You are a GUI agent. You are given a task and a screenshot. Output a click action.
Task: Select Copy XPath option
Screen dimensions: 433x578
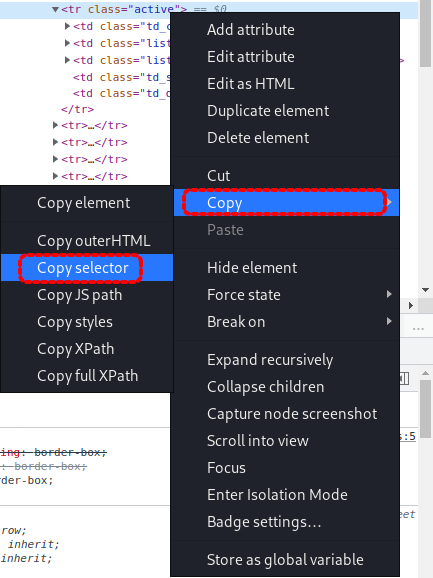(87, 349)
